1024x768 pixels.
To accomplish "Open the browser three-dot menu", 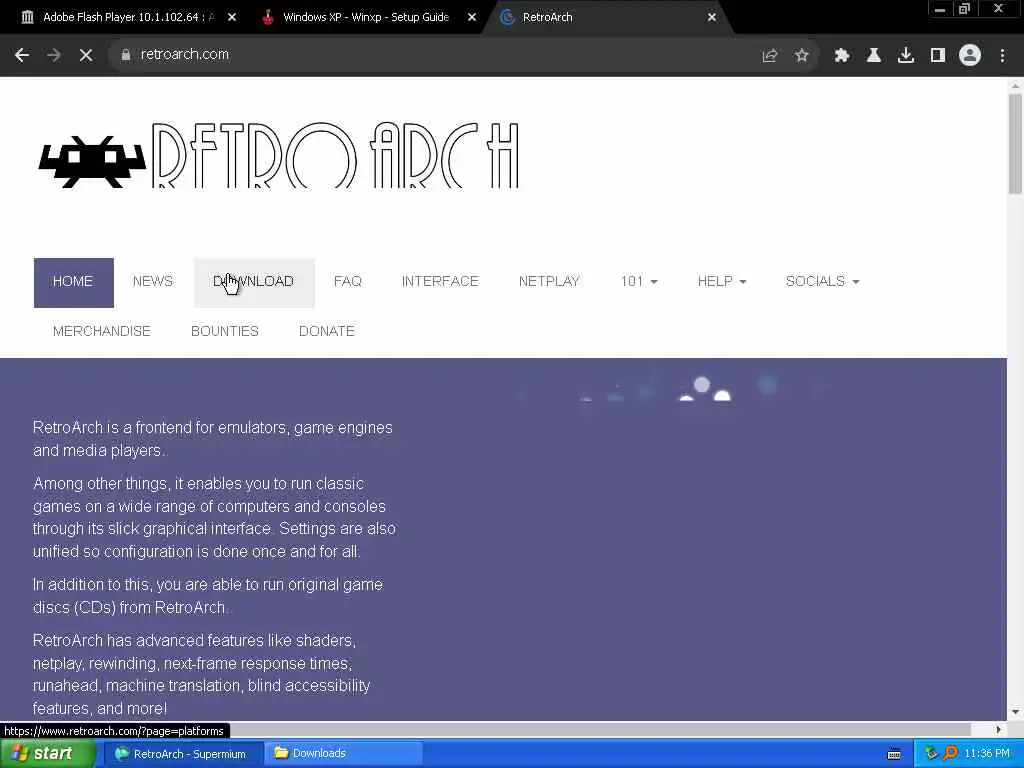I will (1002, 56).
